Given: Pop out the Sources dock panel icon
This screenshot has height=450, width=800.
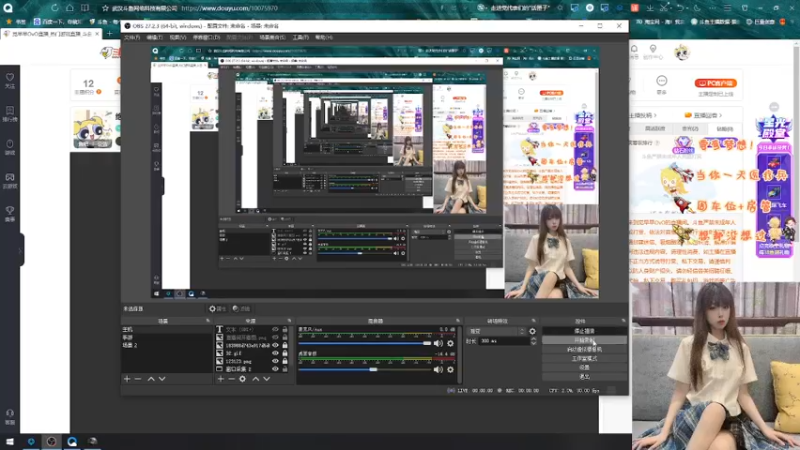Looking at the screenshot, I should tap(289, 321).
